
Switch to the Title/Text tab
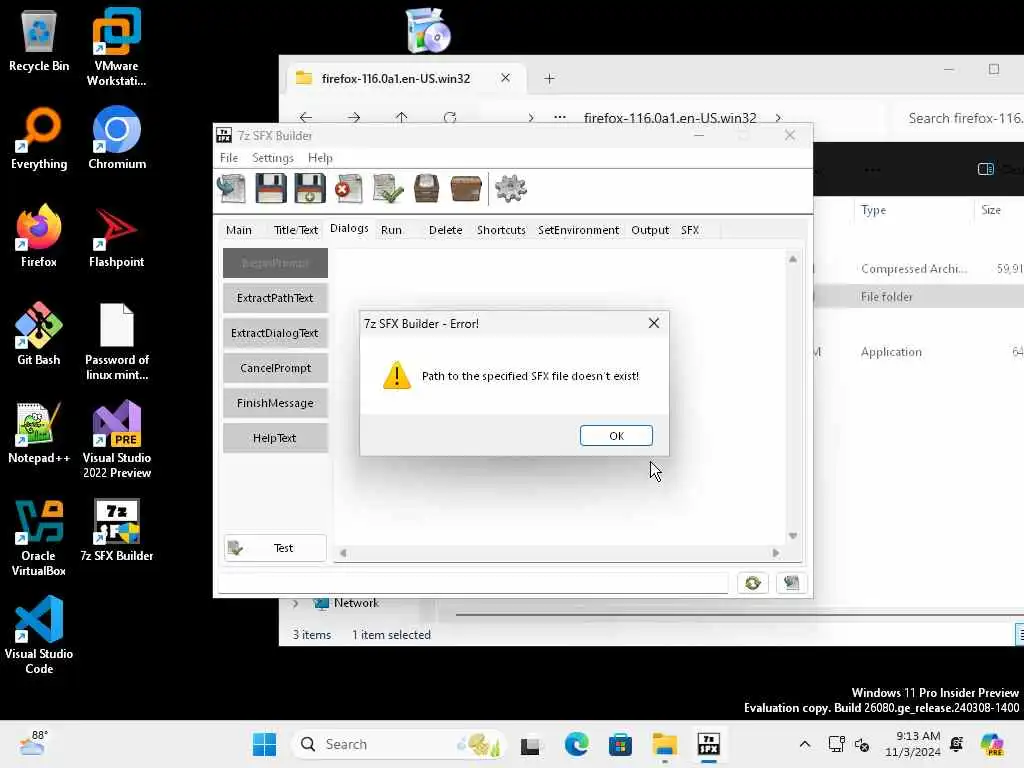295,230
